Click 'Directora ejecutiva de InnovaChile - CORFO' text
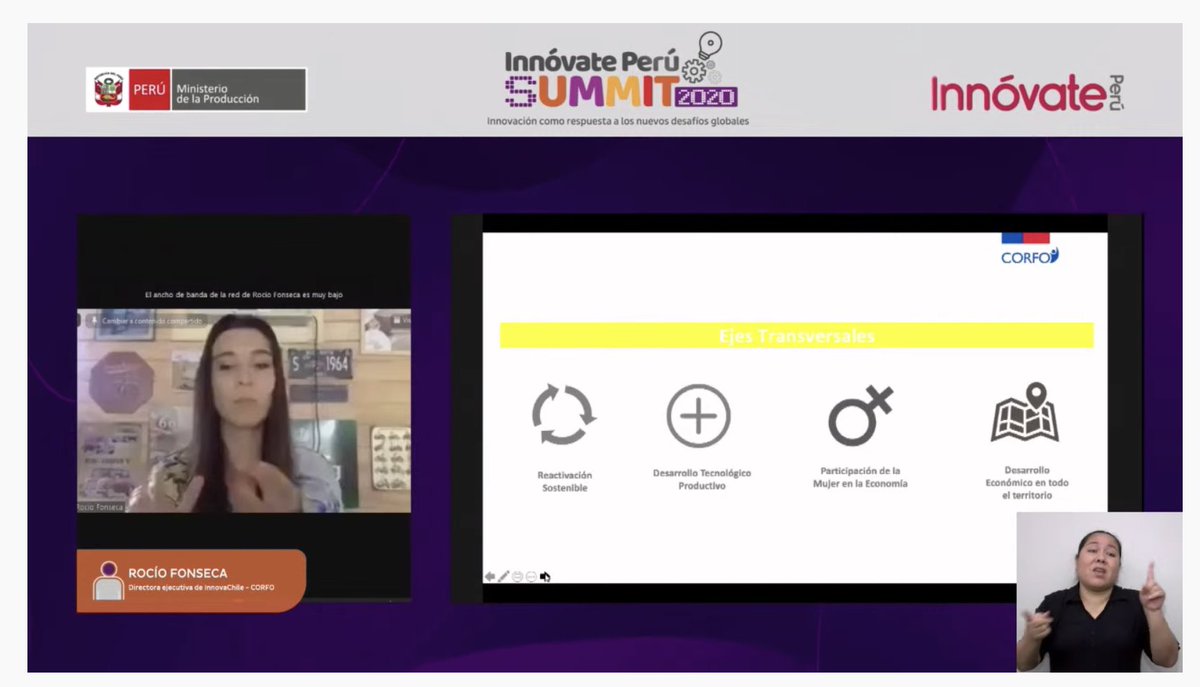The height and width of the screenshot is (687, 1200). coord(201,588)
